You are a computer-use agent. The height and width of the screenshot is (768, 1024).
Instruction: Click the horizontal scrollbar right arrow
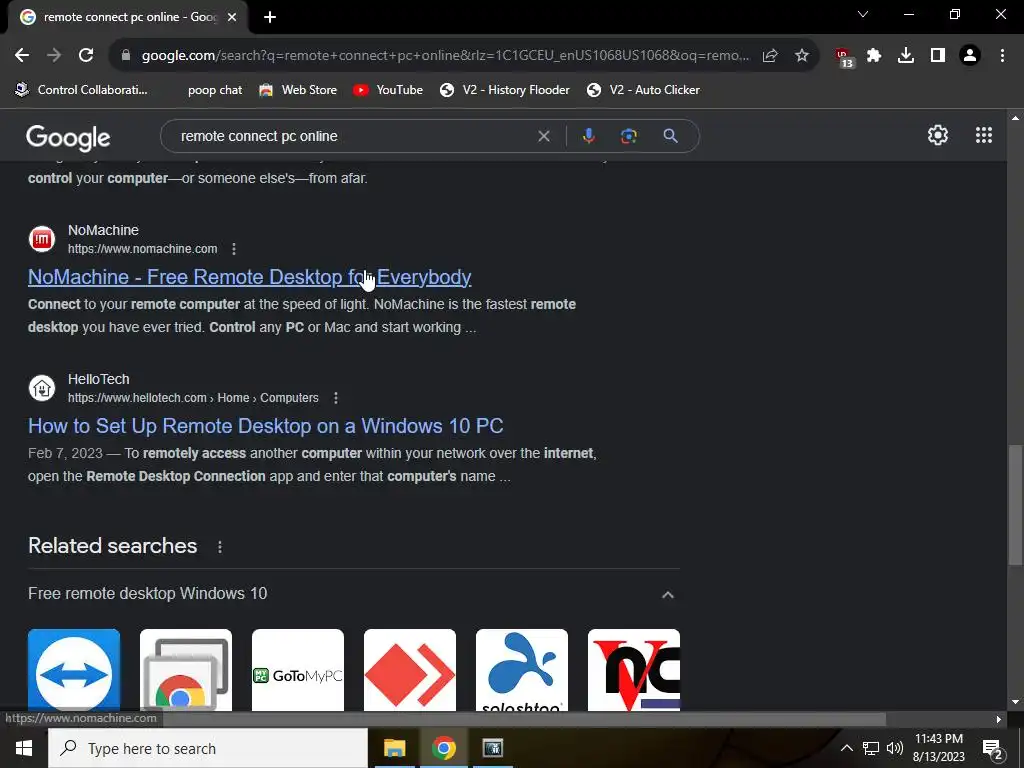tap(999, 719)
